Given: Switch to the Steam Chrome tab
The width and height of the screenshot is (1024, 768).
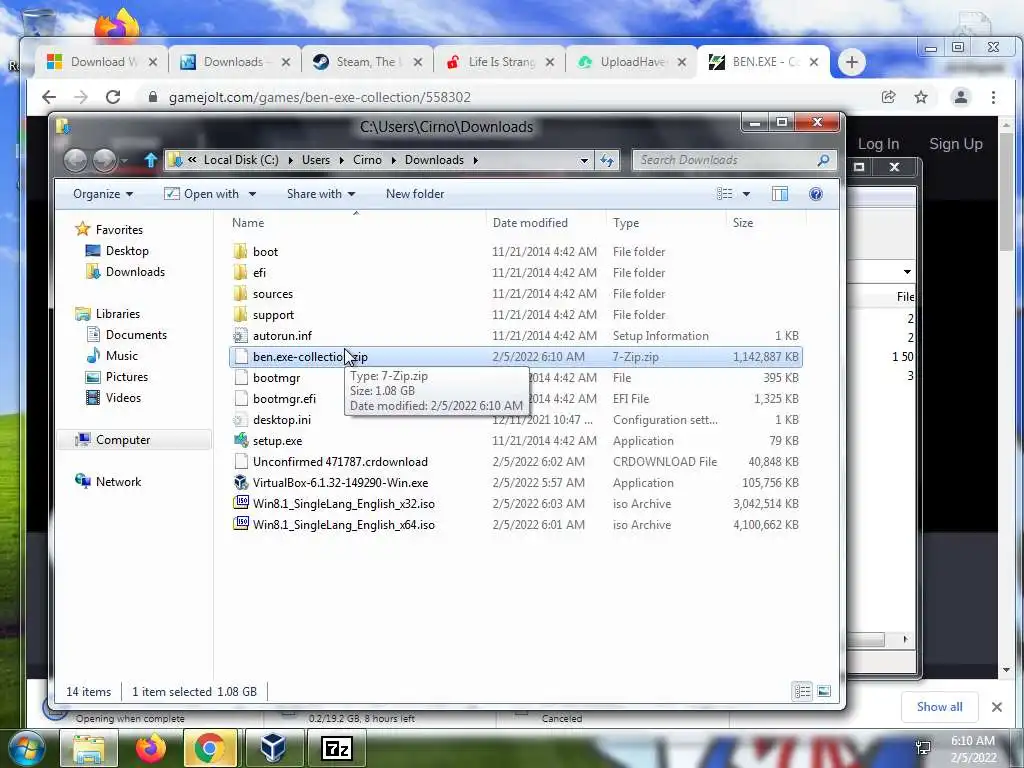Looking at the screenshot, I should [x=368, y=62].
